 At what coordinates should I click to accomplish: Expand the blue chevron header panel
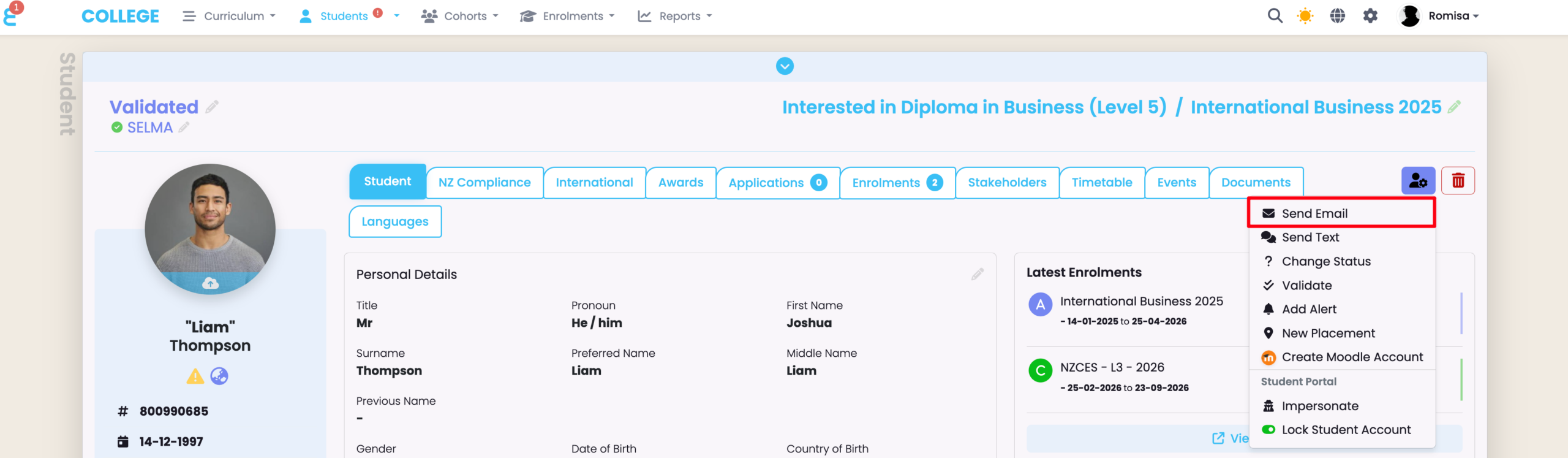[x=785, y=66]
